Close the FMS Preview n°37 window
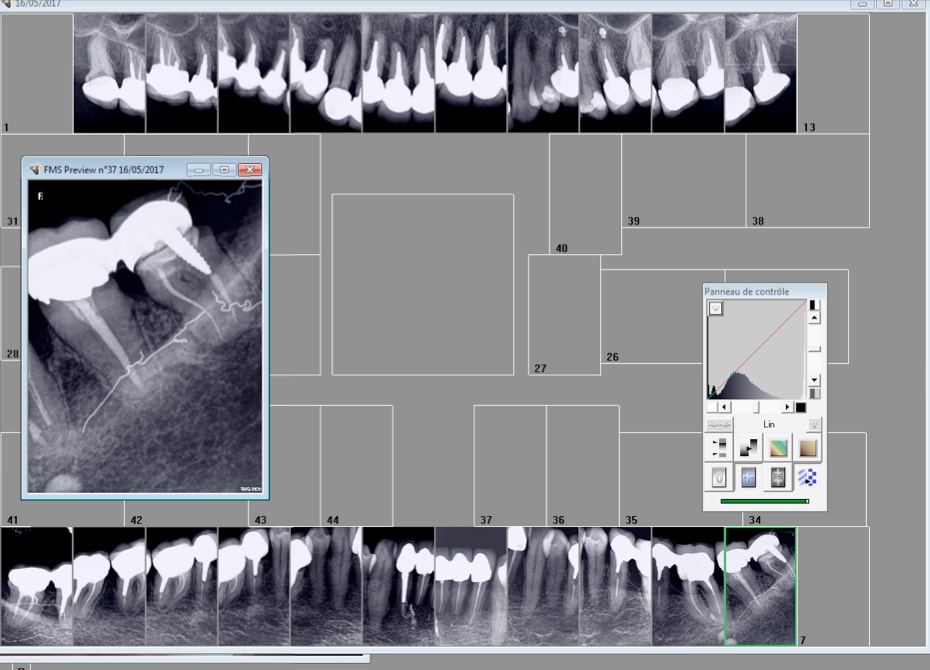This screenshot has height=670, width=930. [250, 170]
